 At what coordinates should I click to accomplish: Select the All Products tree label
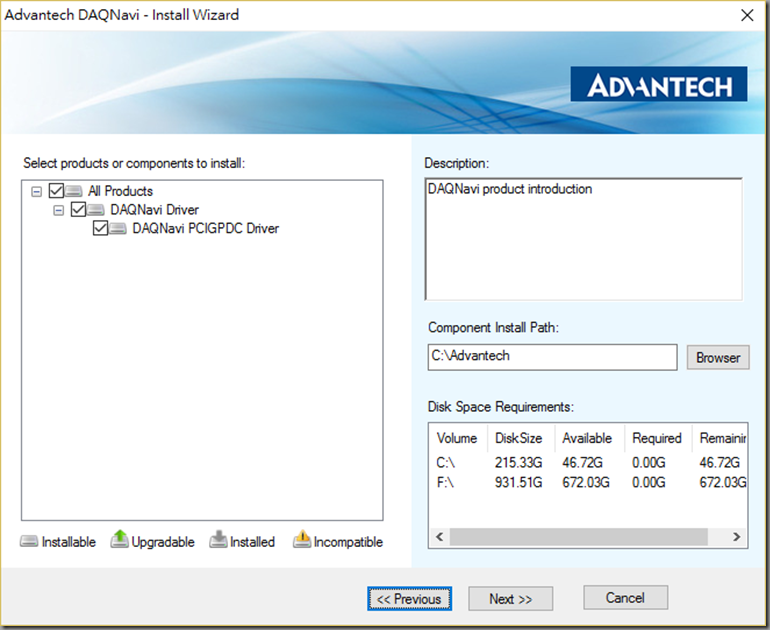coord(120,191)
